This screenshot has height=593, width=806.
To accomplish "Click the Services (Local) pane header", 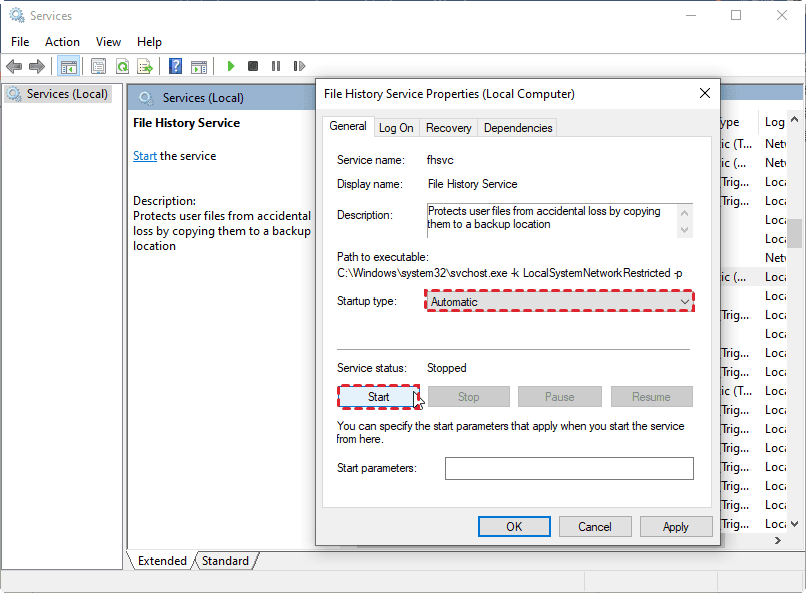I will [203, 98].
